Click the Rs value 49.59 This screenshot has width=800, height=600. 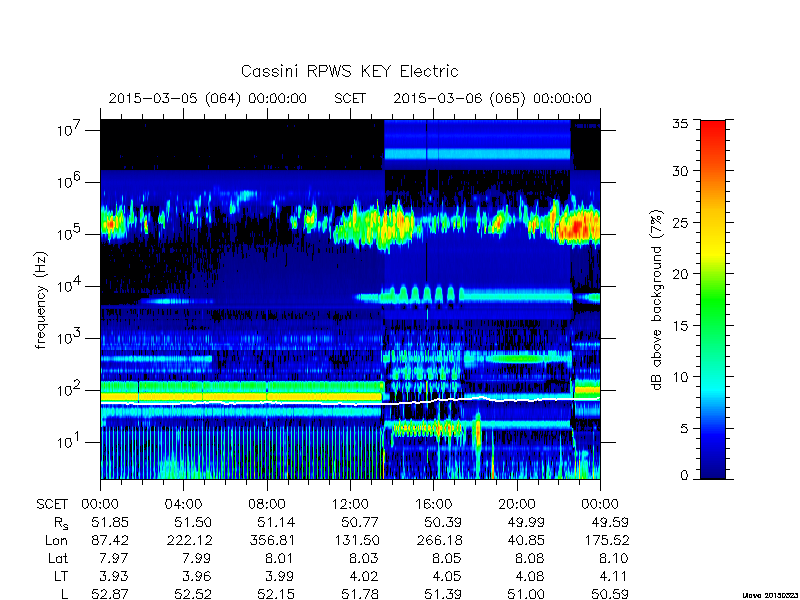pos(610,522)
